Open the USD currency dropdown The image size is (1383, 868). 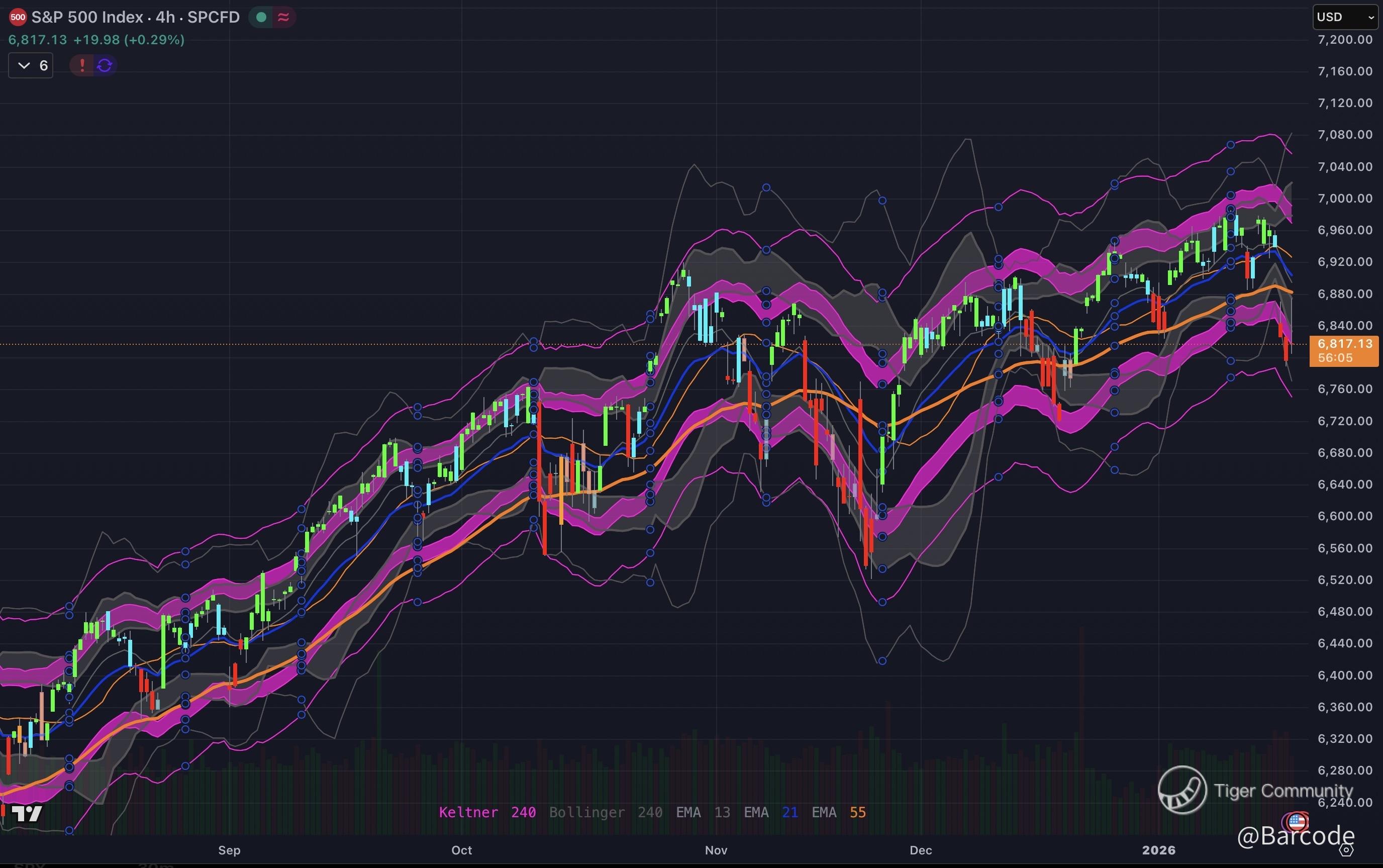tap(1344, 17)
